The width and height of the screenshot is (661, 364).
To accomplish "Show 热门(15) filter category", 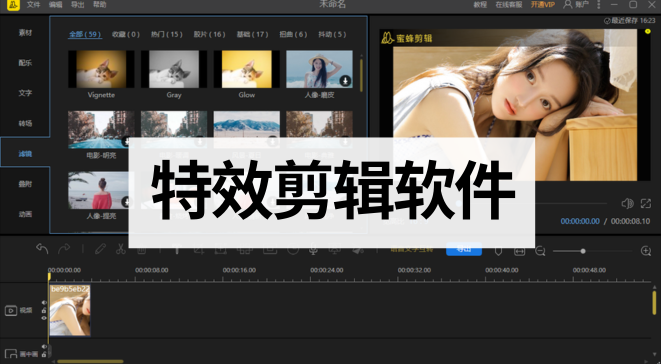I will coord(167,34).
